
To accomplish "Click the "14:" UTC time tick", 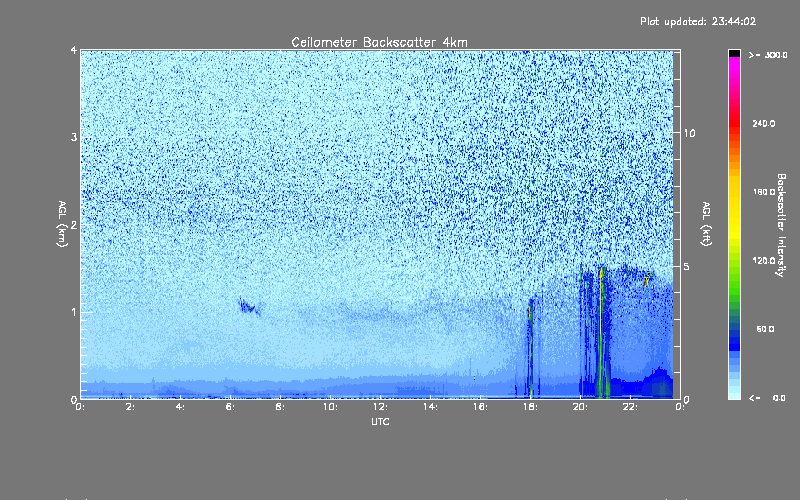I will pyautogui.click(x=430, y=407).
